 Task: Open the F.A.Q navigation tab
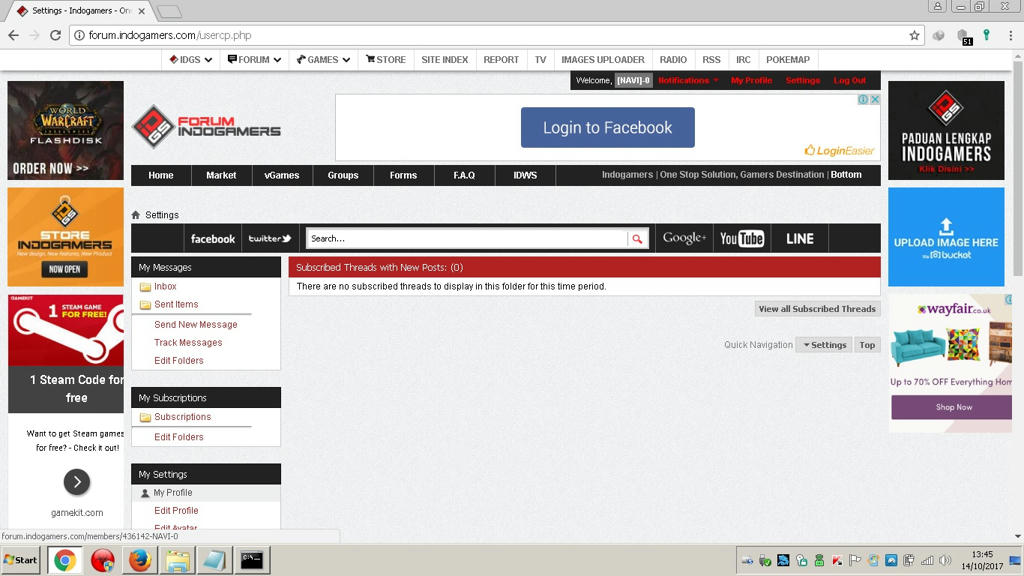pos(464,175)
